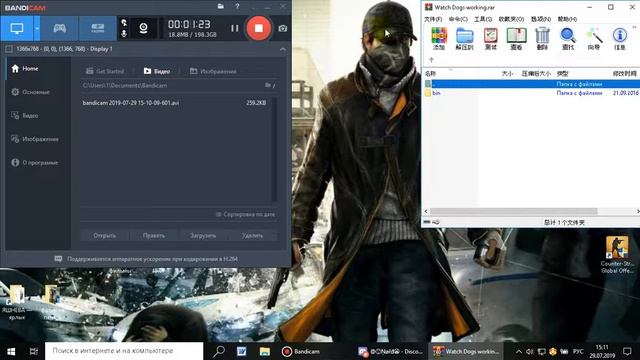Switch to the Видео tab in Home

tap(157, 71)
